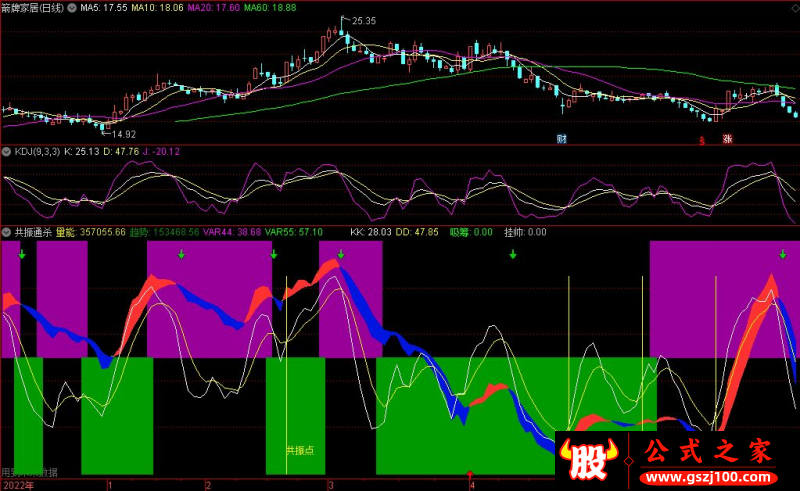Click the MA10: 18.06 value
This screenshot has height=491, width=800.
(x=157, y=8)
